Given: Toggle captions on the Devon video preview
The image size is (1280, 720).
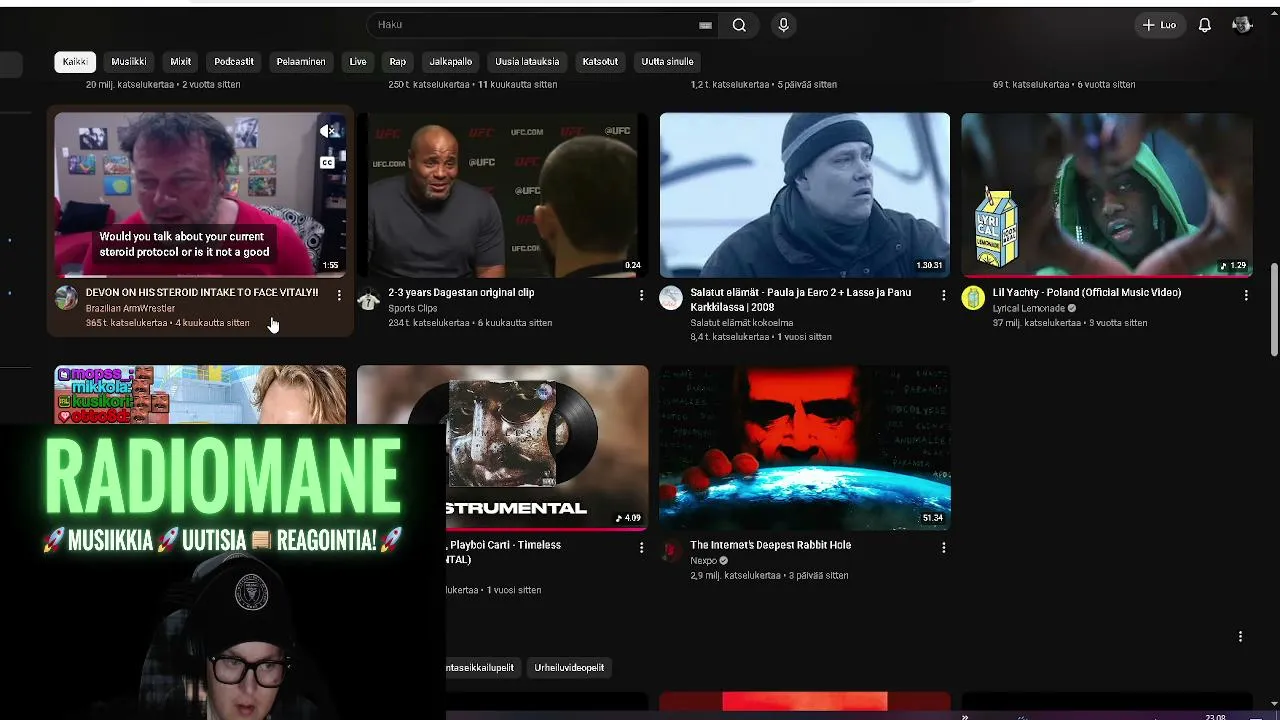Looking at the screenshot, I should coord(327,162).
